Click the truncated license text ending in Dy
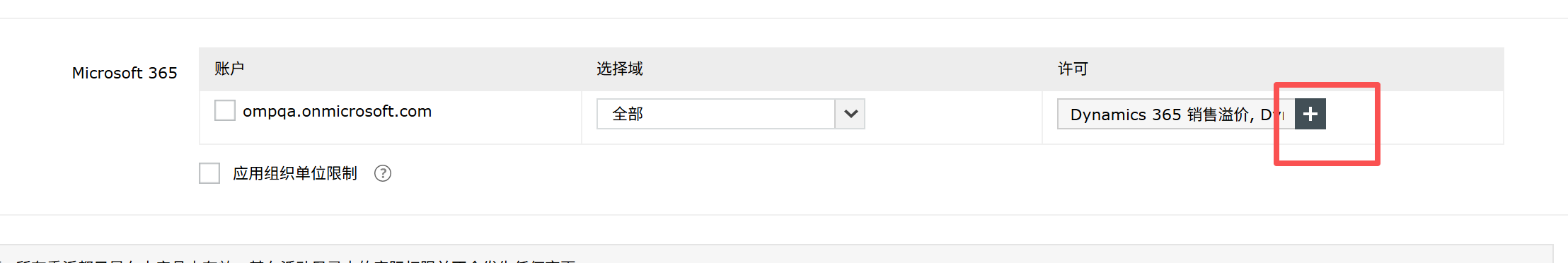This screenshot has height=263, width=1568. point(1176,115)
